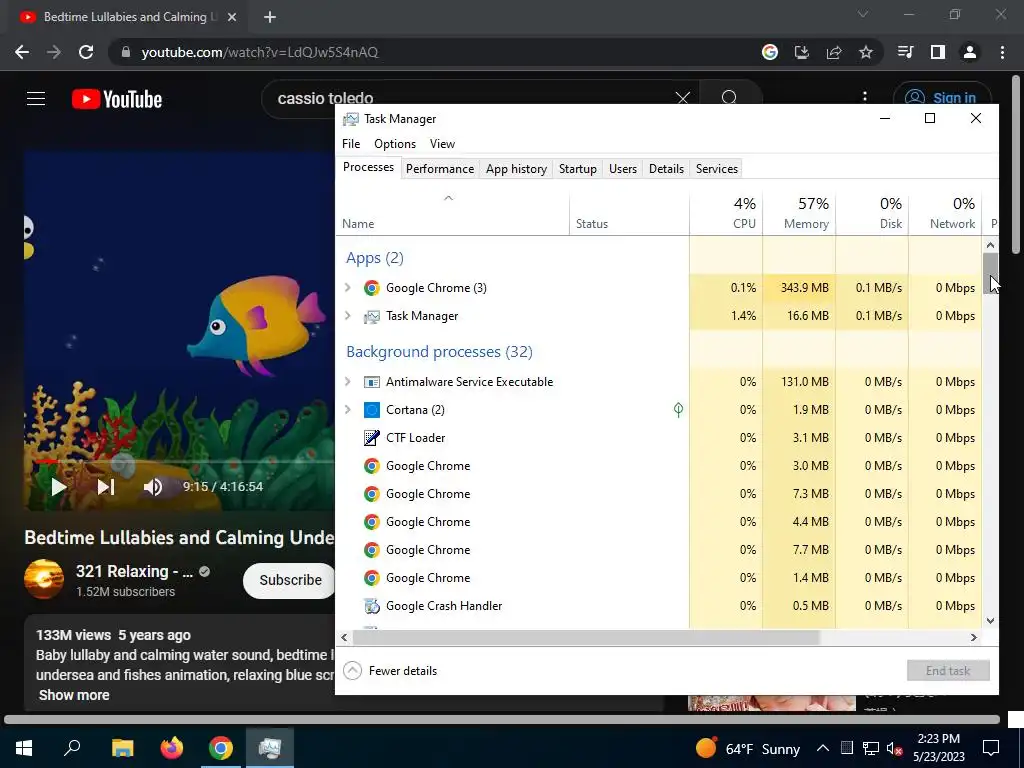1024x768 pixels.
Task: Click the YouTube search magnifier button
Action: pyautogui.click(x=729, y=99)
